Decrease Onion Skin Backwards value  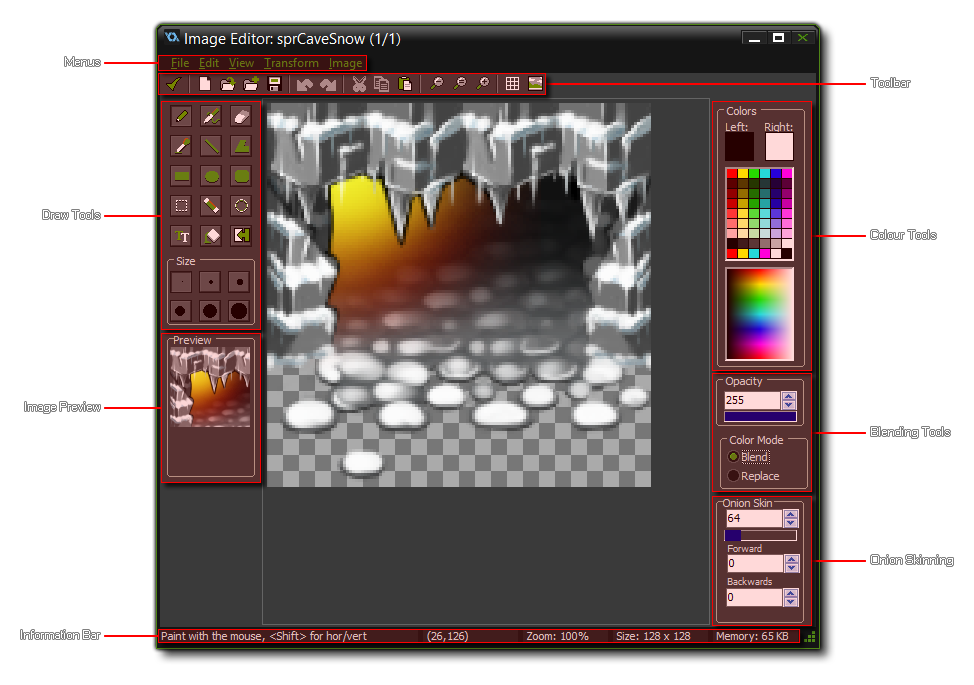[x=791, y=602]
